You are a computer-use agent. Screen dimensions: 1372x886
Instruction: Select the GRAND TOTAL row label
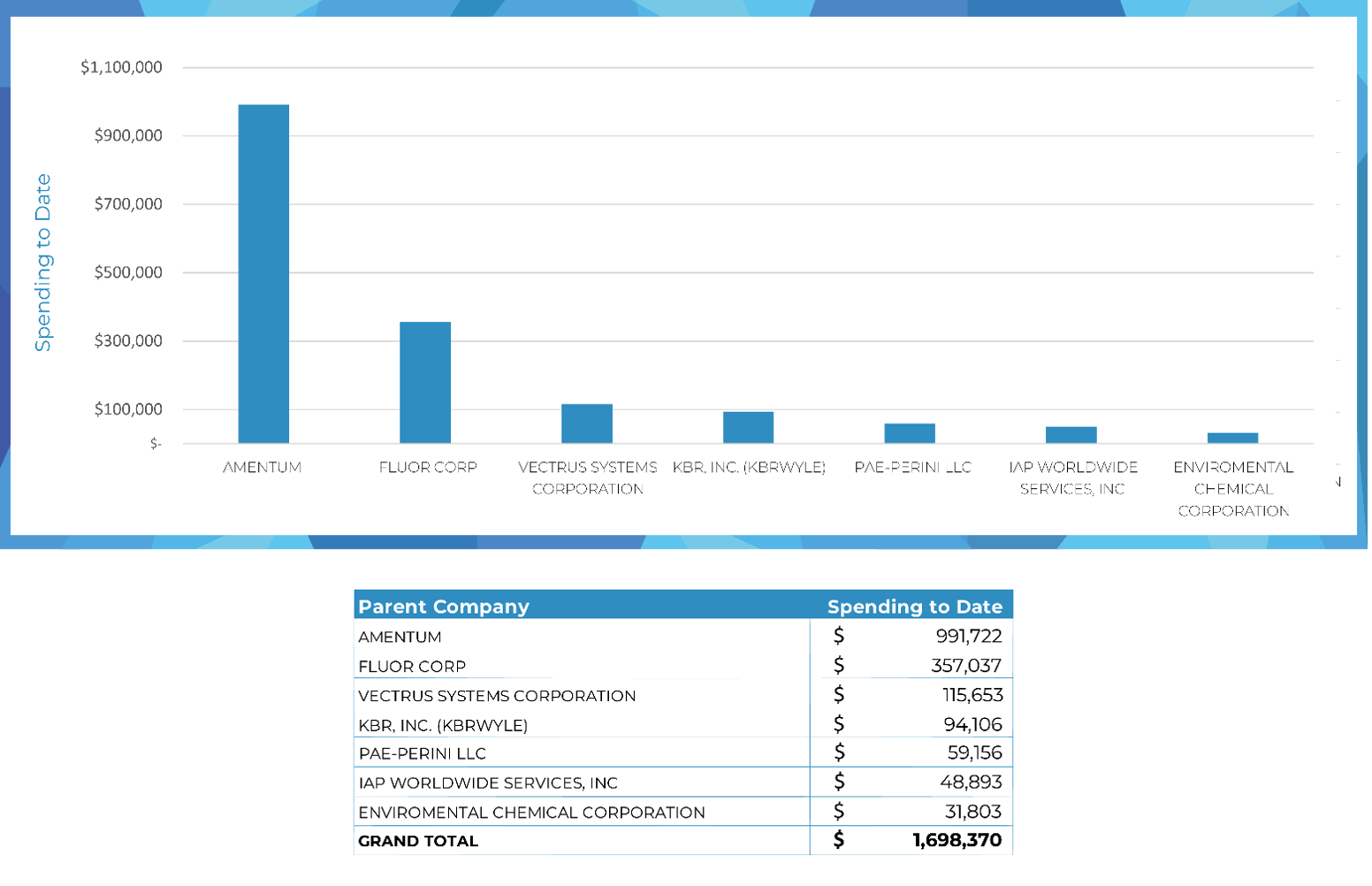[x=418, y=842]
